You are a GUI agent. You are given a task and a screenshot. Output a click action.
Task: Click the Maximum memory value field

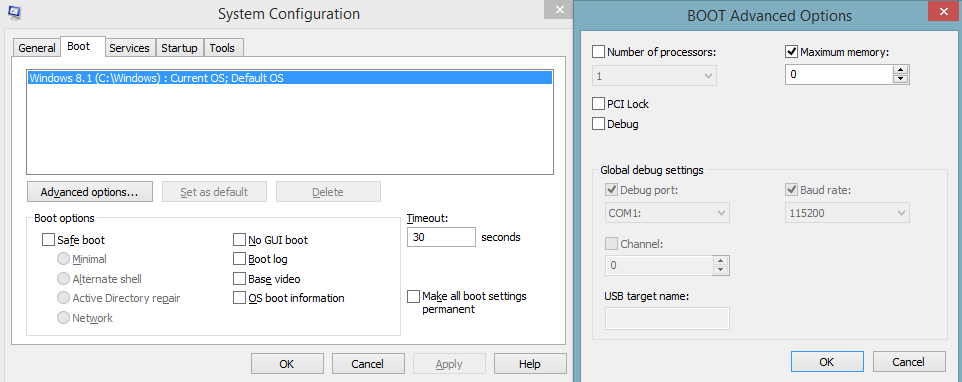point(839,74)
